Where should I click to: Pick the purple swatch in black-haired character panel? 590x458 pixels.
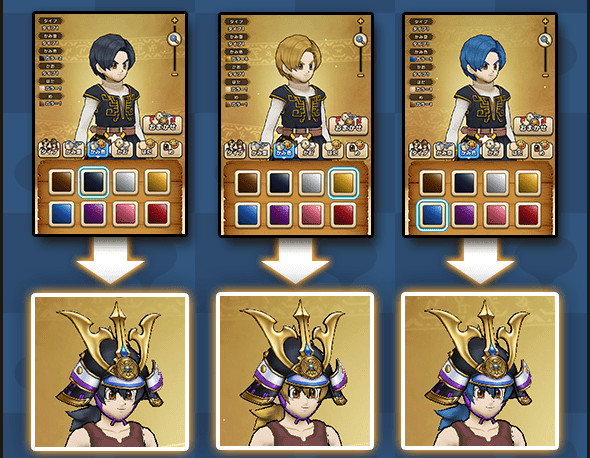tap(93, 214)
